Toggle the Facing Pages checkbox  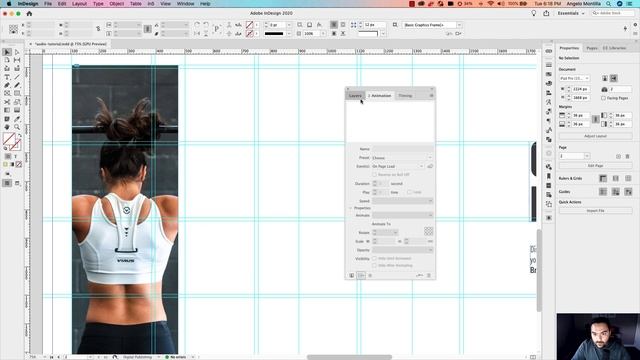pos(603,98)
